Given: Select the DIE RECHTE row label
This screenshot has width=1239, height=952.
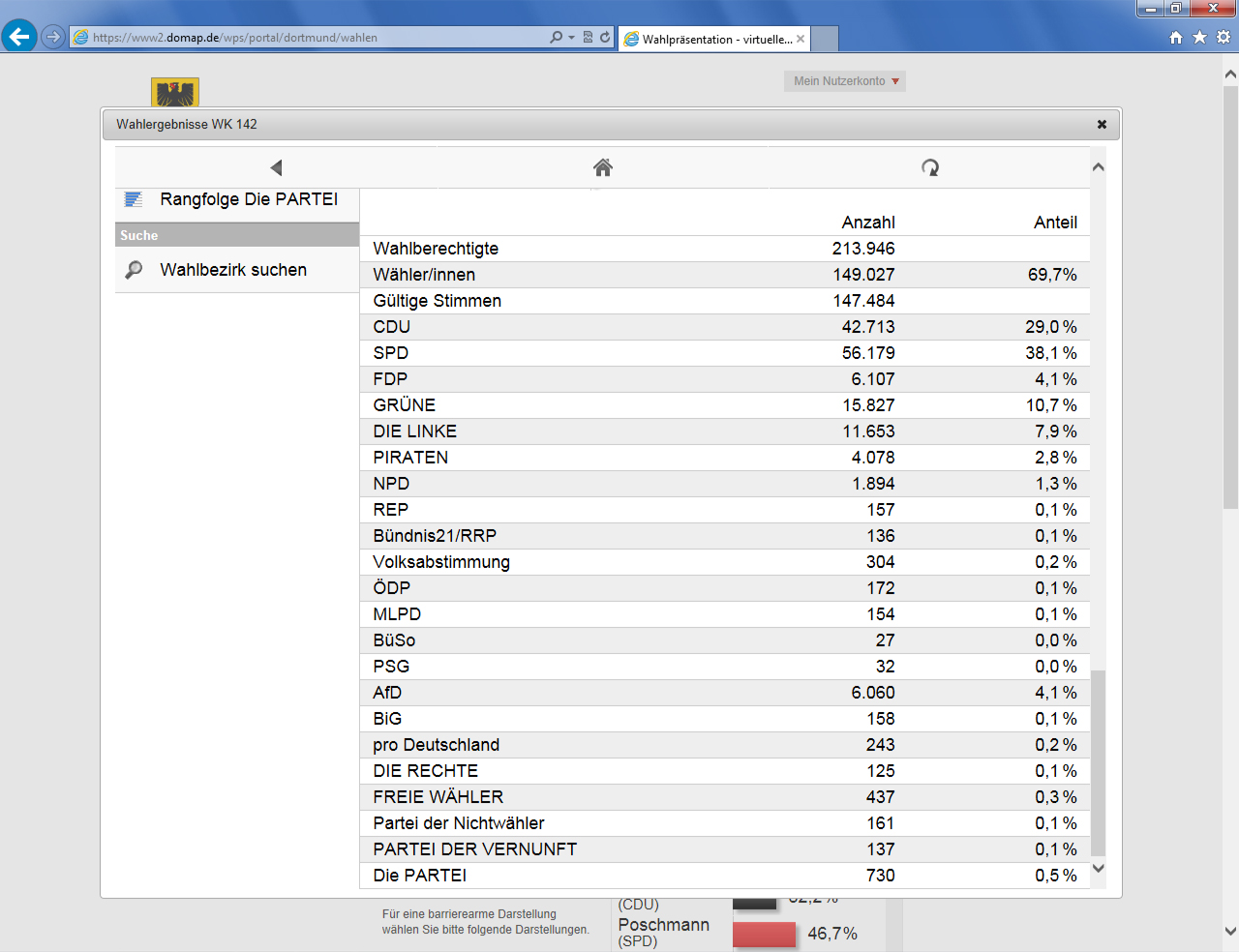Looking at the screenshot, I should coord(426,771).
